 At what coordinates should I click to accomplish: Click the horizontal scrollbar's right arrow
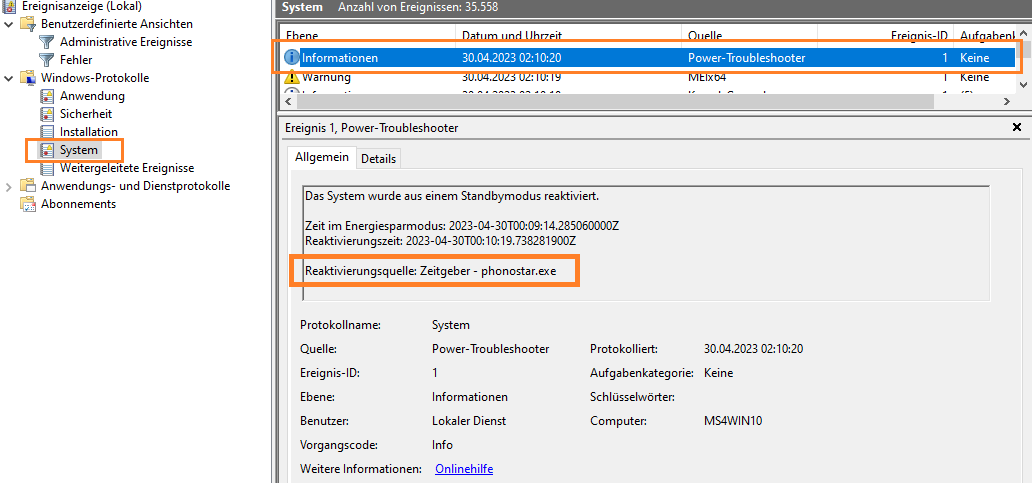coord(1006,101)
